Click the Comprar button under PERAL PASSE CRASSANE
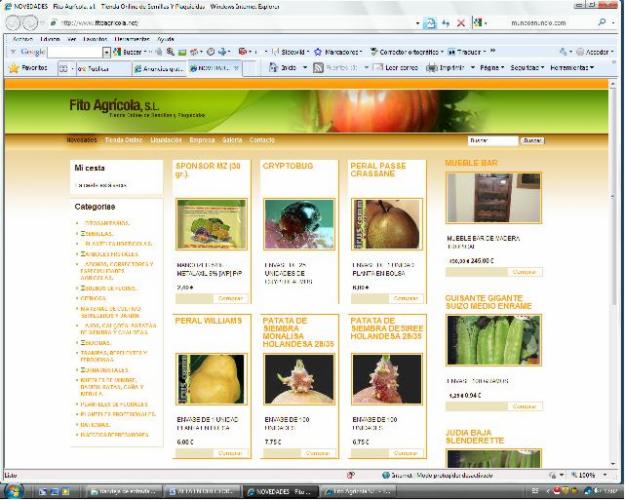Image resolution: width=625 pixels, height=500 pixels. (x=405, y=298)
